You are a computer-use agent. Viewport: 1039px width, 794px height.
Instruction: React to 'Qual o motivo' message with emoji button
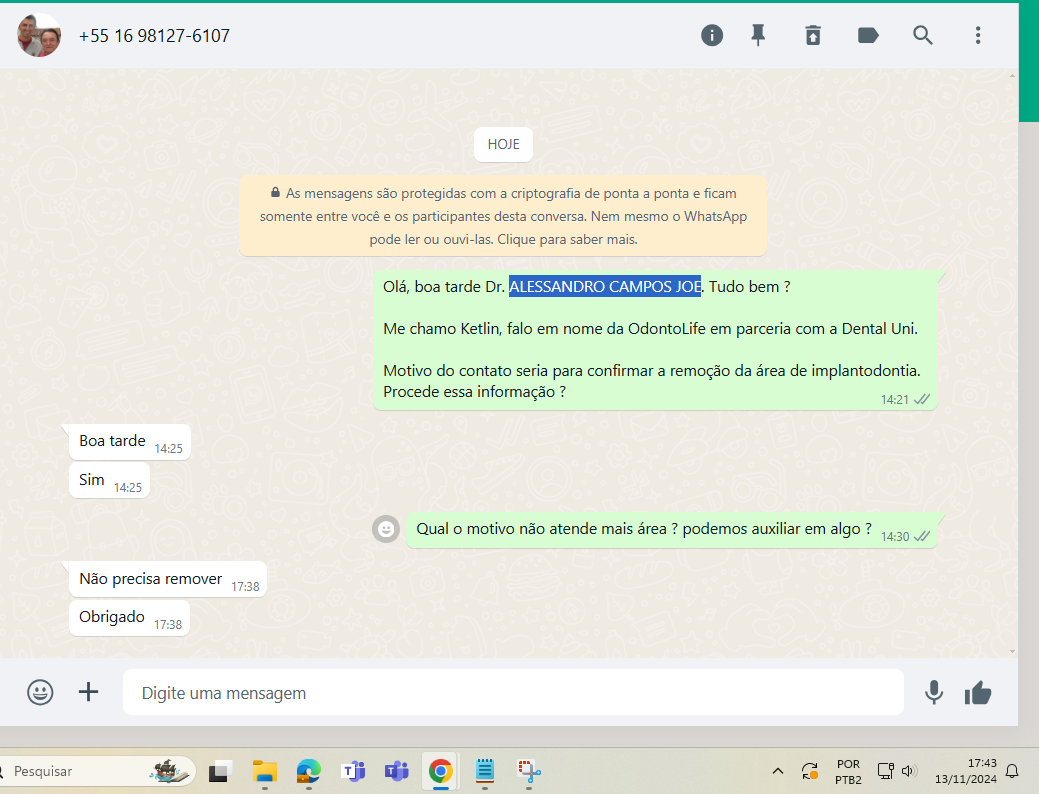386,529
